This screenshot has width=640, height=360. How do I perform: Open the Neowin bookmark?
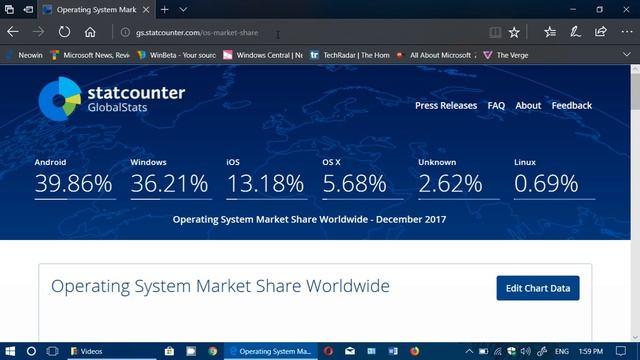point(25,55)
